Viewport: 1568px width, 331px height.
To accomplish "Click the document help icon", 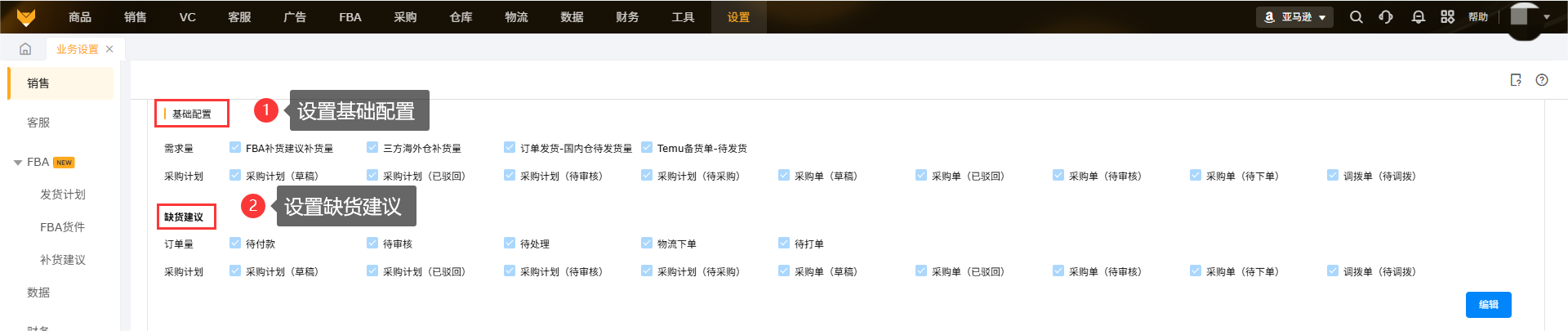I will click(x=1516, y=80).
